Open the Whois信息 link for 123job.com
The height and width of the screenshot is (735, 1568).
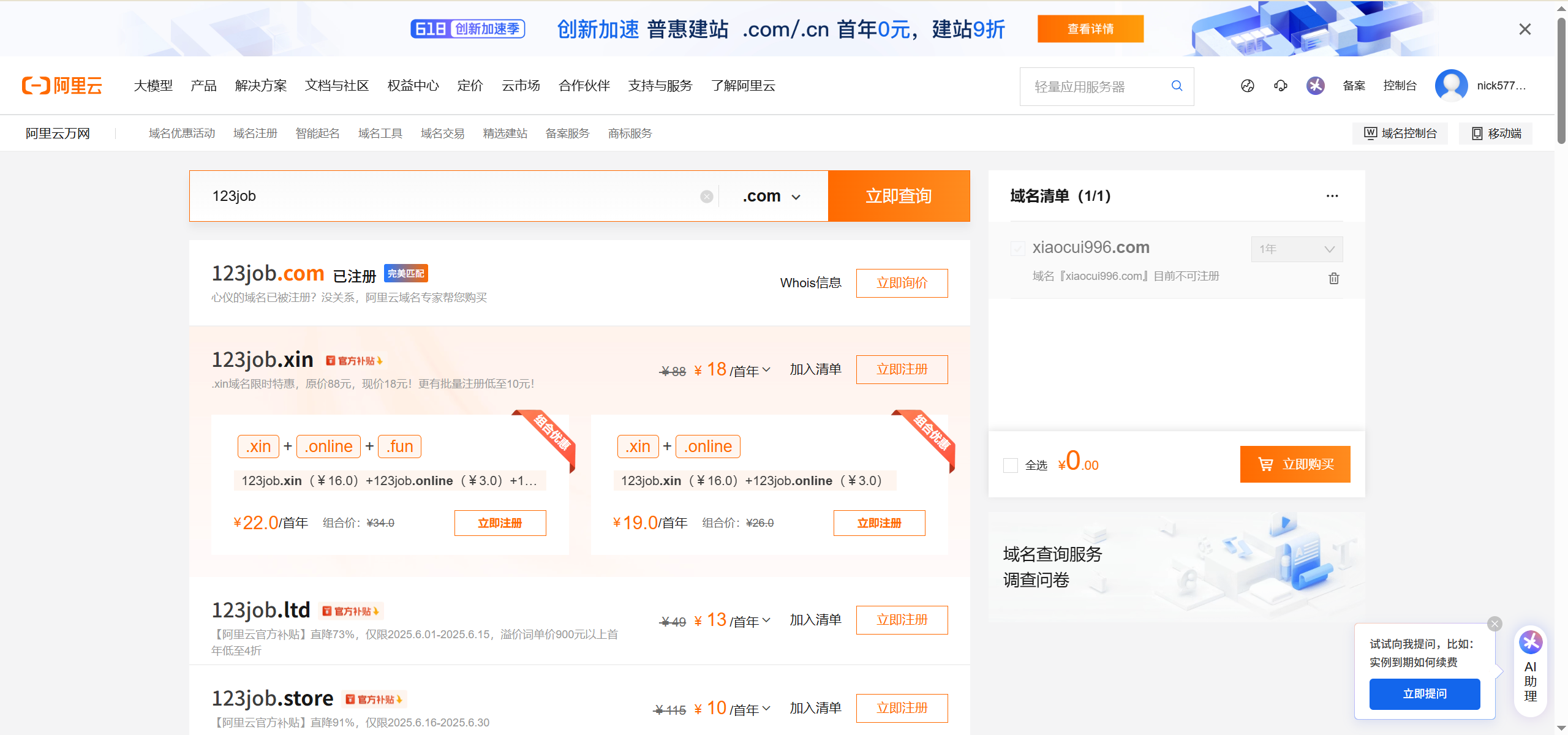[x=810, y=282]
